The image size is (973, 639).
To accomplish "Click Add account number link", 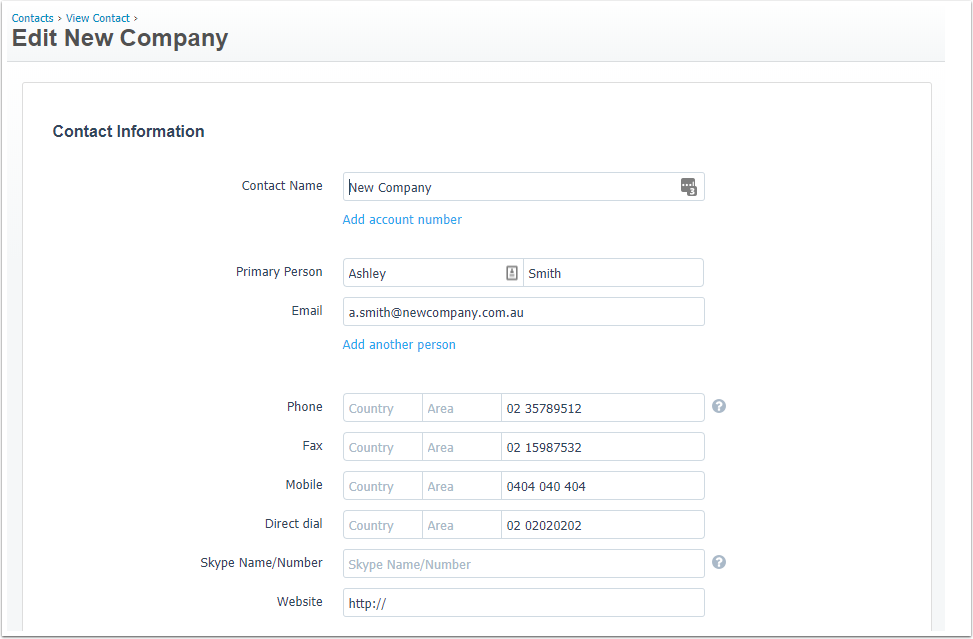I will pyautogui.click(x=402, y=220).
